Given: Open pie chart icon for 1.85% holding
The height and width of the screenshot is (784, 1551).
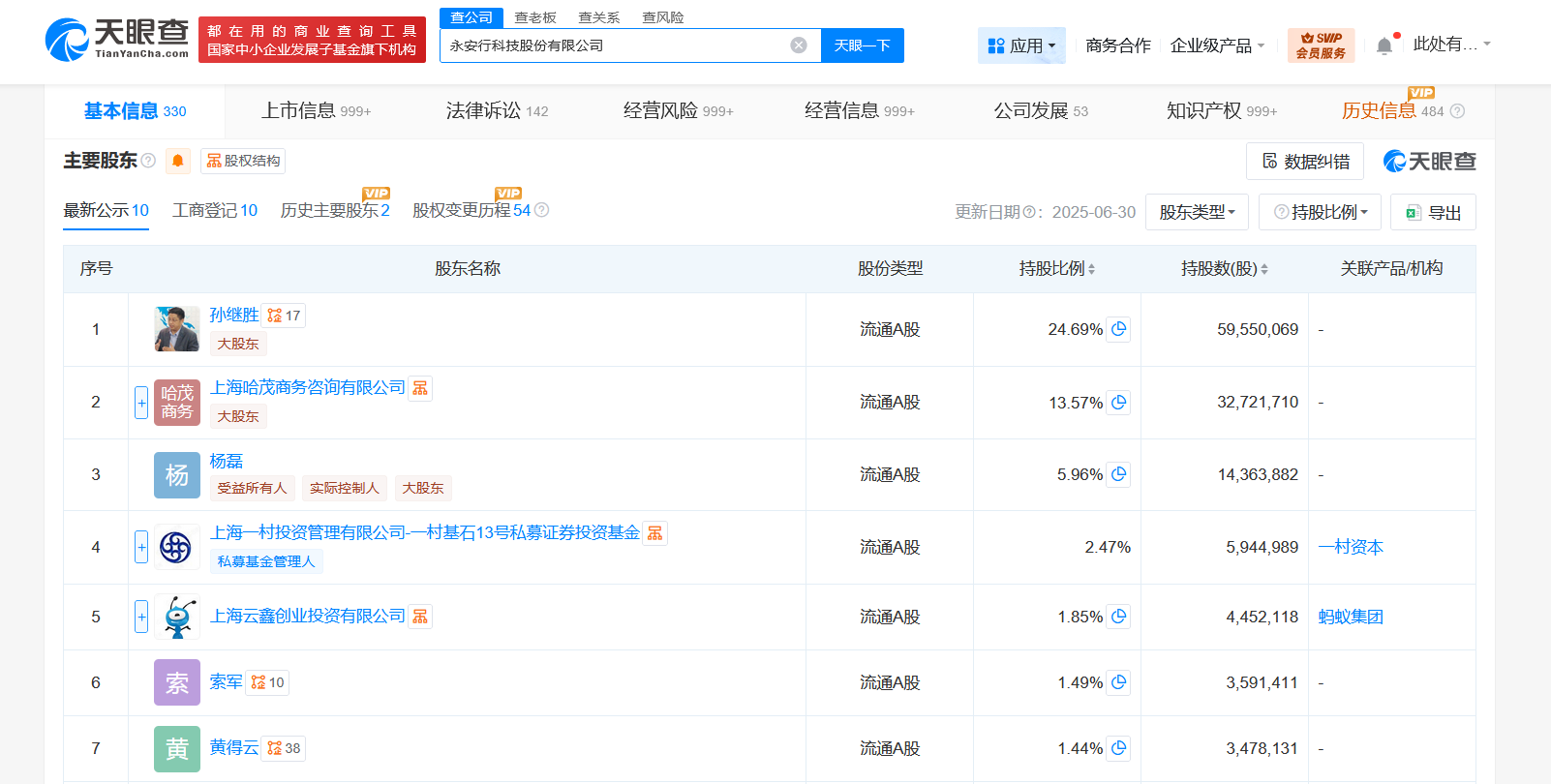Looking at the screenshot, I should coord(1119,617).
